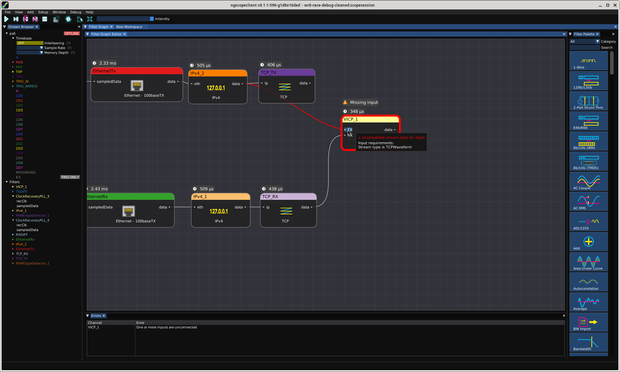Click the OFFLINE badge in Stream Browser

(x=72, y=34)
